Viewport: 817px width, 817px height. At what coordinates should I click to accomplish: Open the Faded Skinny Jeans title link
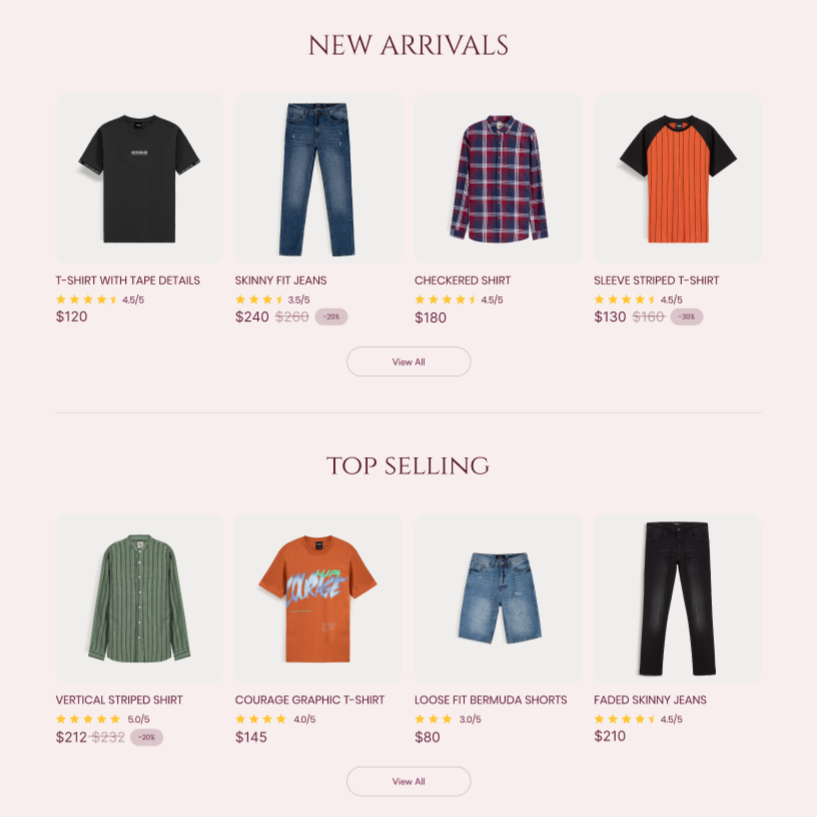650,700
